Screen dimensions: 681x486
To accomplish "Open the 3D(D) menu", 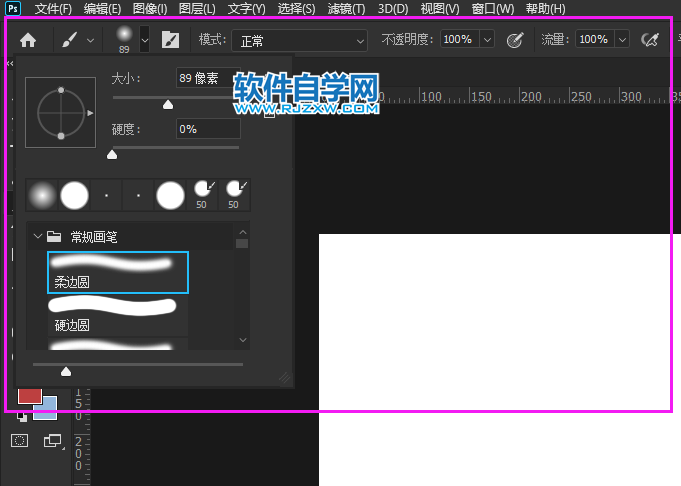I will click(x=393, y=9).
